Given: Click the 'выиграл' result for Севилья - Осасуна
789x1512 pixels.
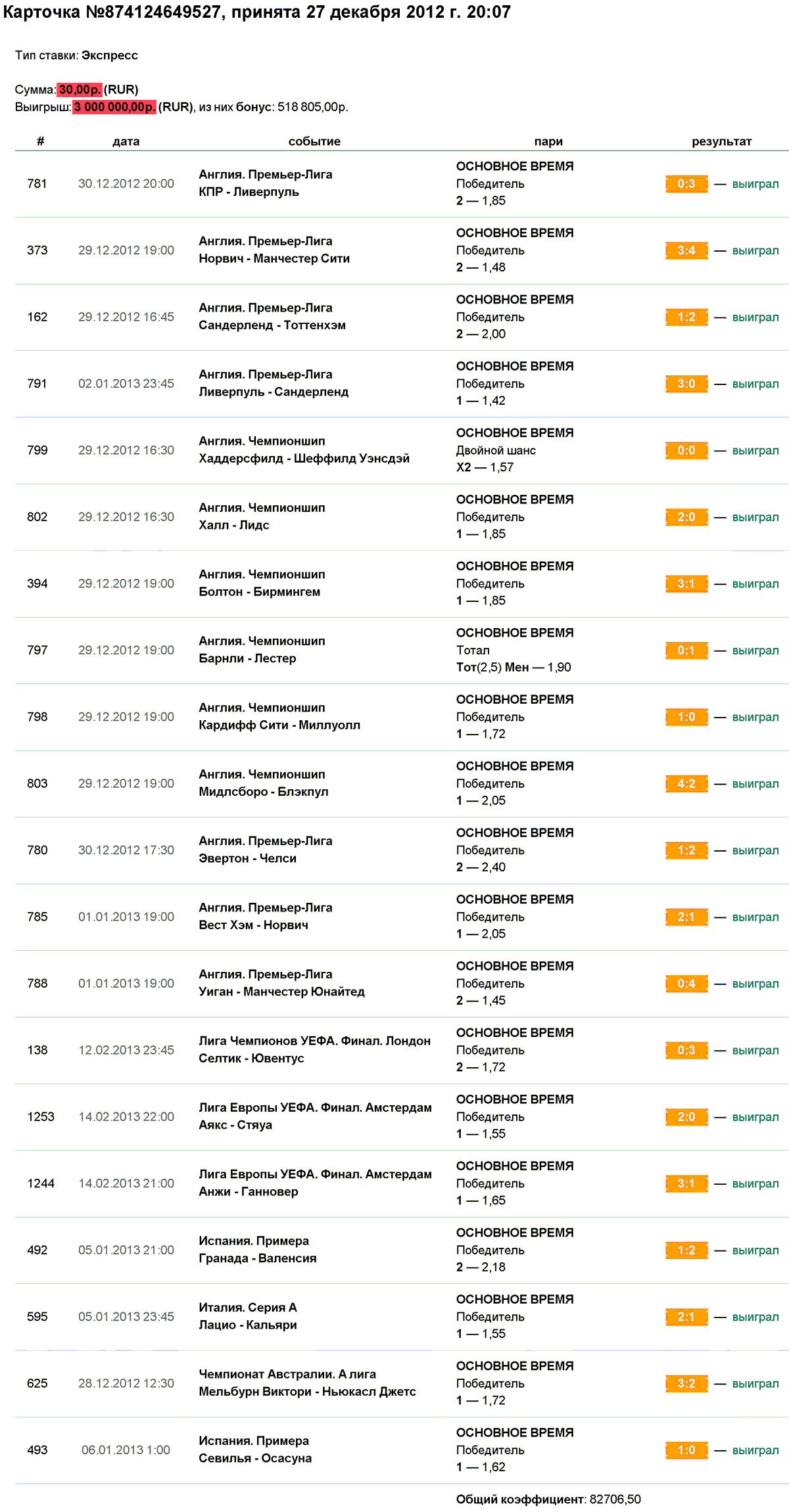Looking at the screenshot, I should (755, 1450).
